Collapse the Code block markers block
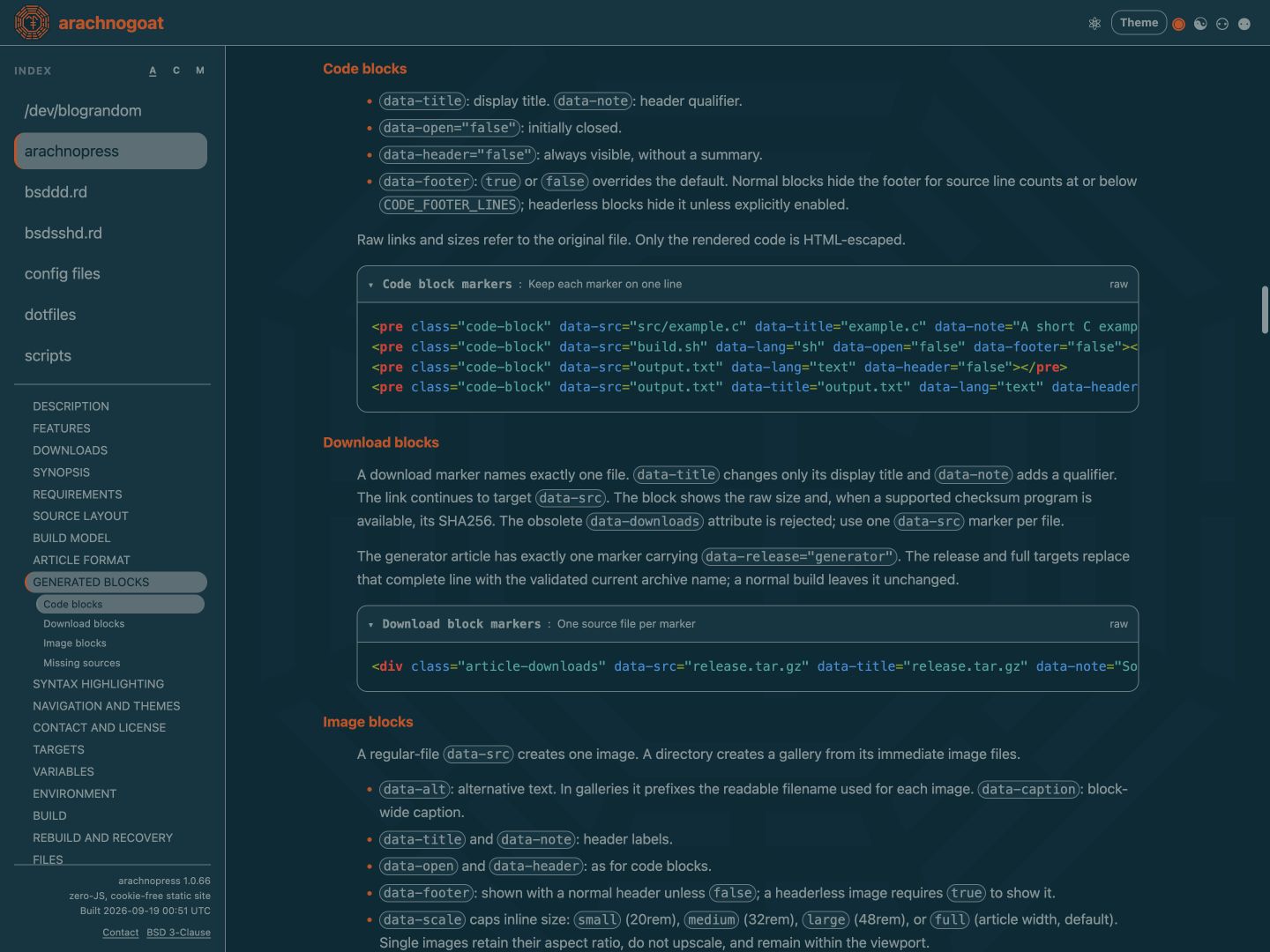Viewport: 1270px width, 952px height. tap(370, 285)
